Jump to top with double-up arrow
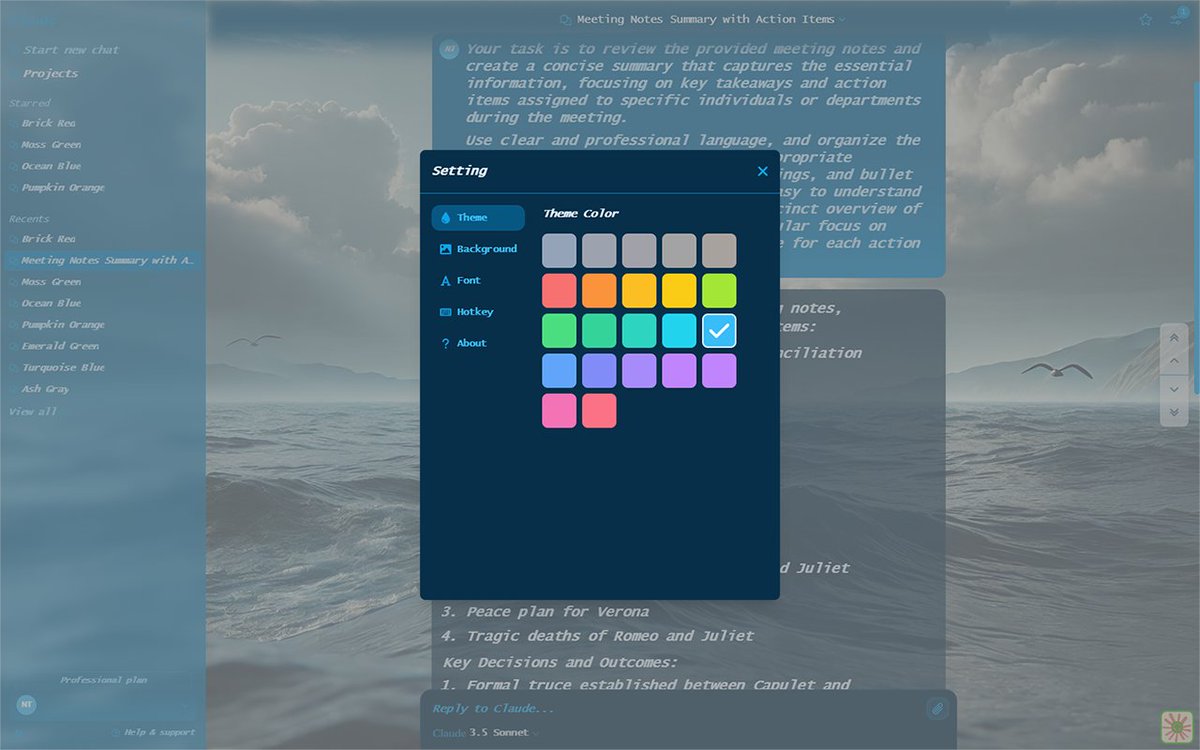Screen dimensions: 1200x750 coord(1174,337)
